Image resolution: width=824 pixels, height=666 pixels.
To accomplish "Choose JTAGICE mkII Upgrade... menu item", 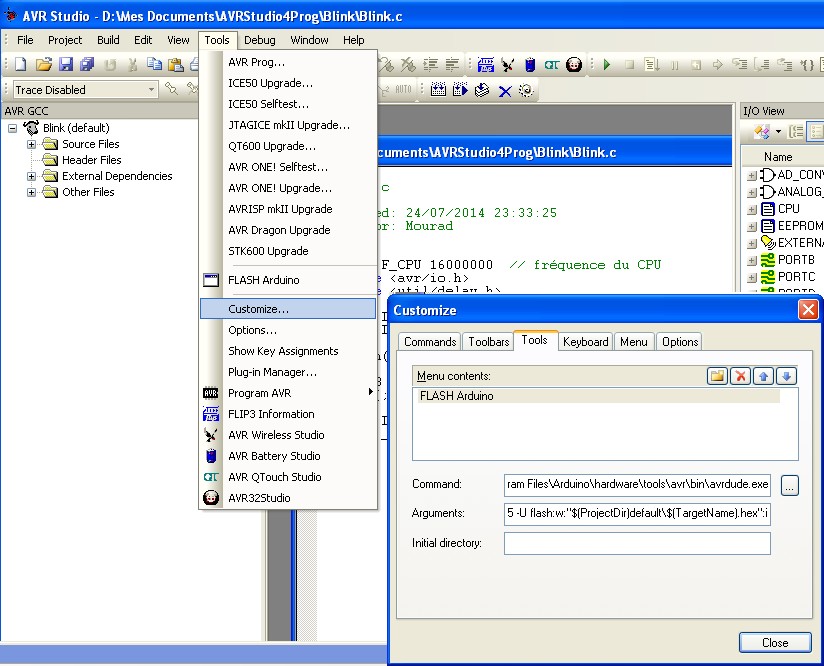I will tap(288, 125).
